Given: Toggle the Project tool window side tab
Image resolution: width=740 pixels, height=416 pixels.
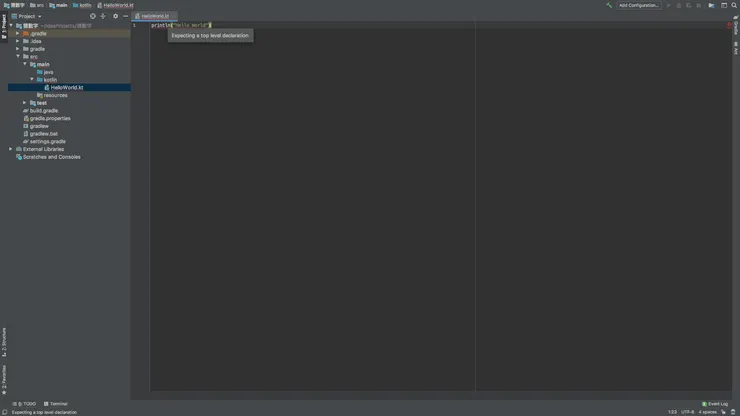Looking at the screenshot, I should tap(4, 26).
